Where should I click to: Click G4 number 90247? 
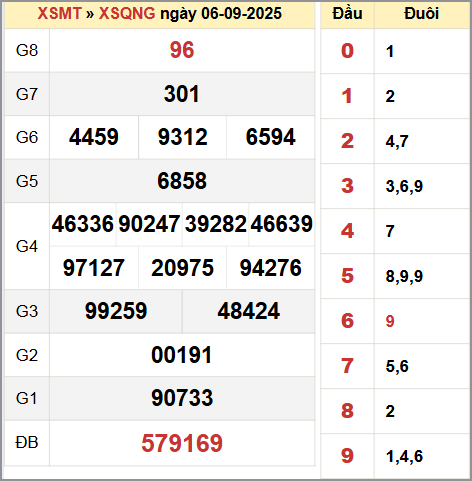click(x=149, y=224)
